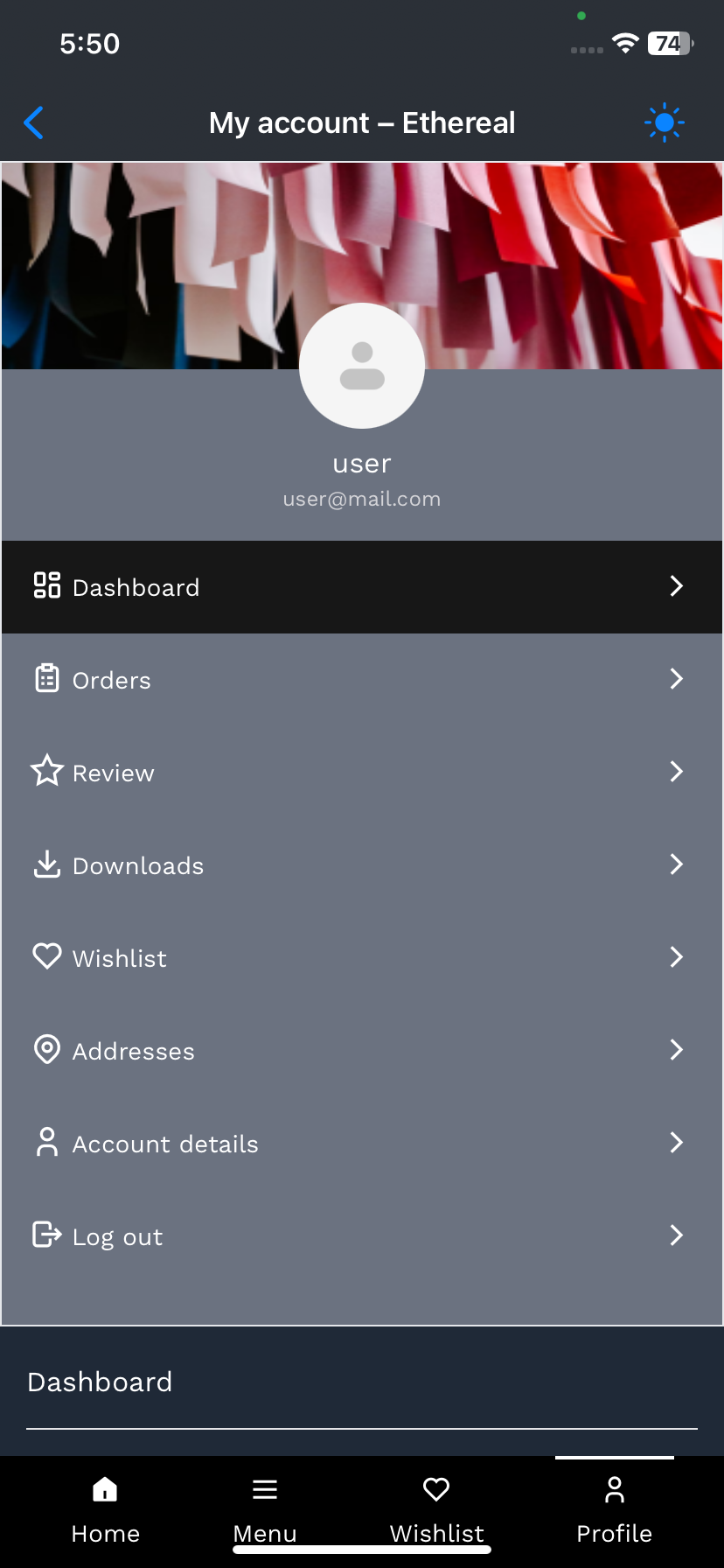The width and height of the screenshot is (724, 1568).
Task: Tap the Review star icon
Action: click(x=47, y=771)
